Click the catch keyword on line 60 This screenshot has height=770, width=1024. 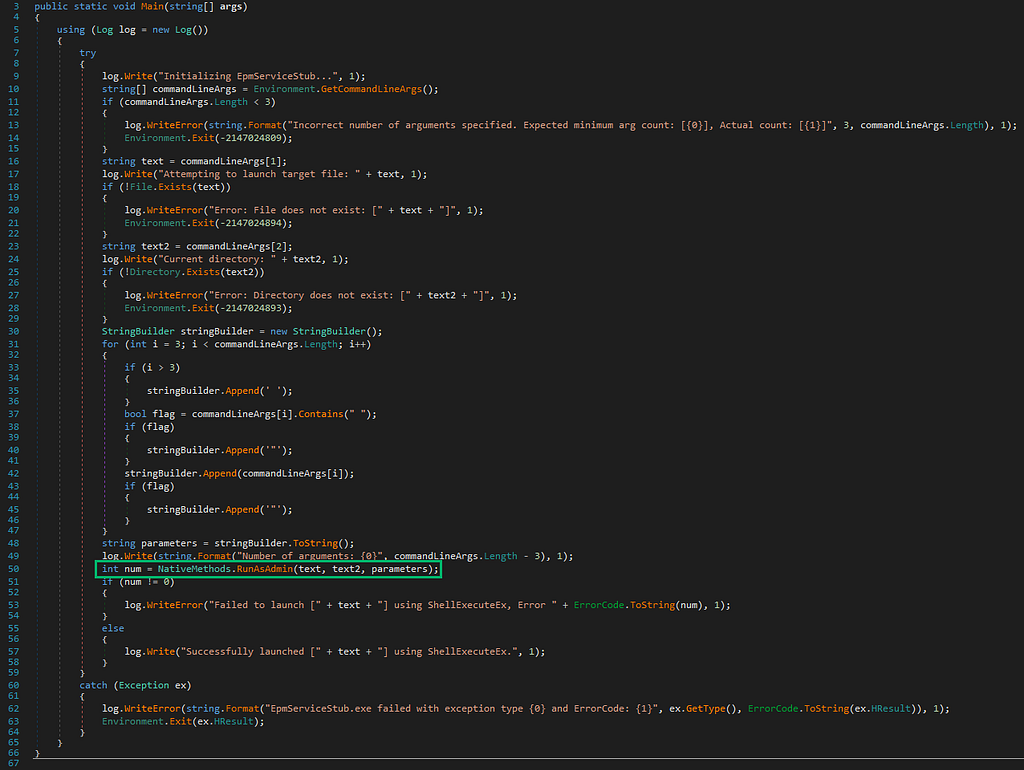93,685
